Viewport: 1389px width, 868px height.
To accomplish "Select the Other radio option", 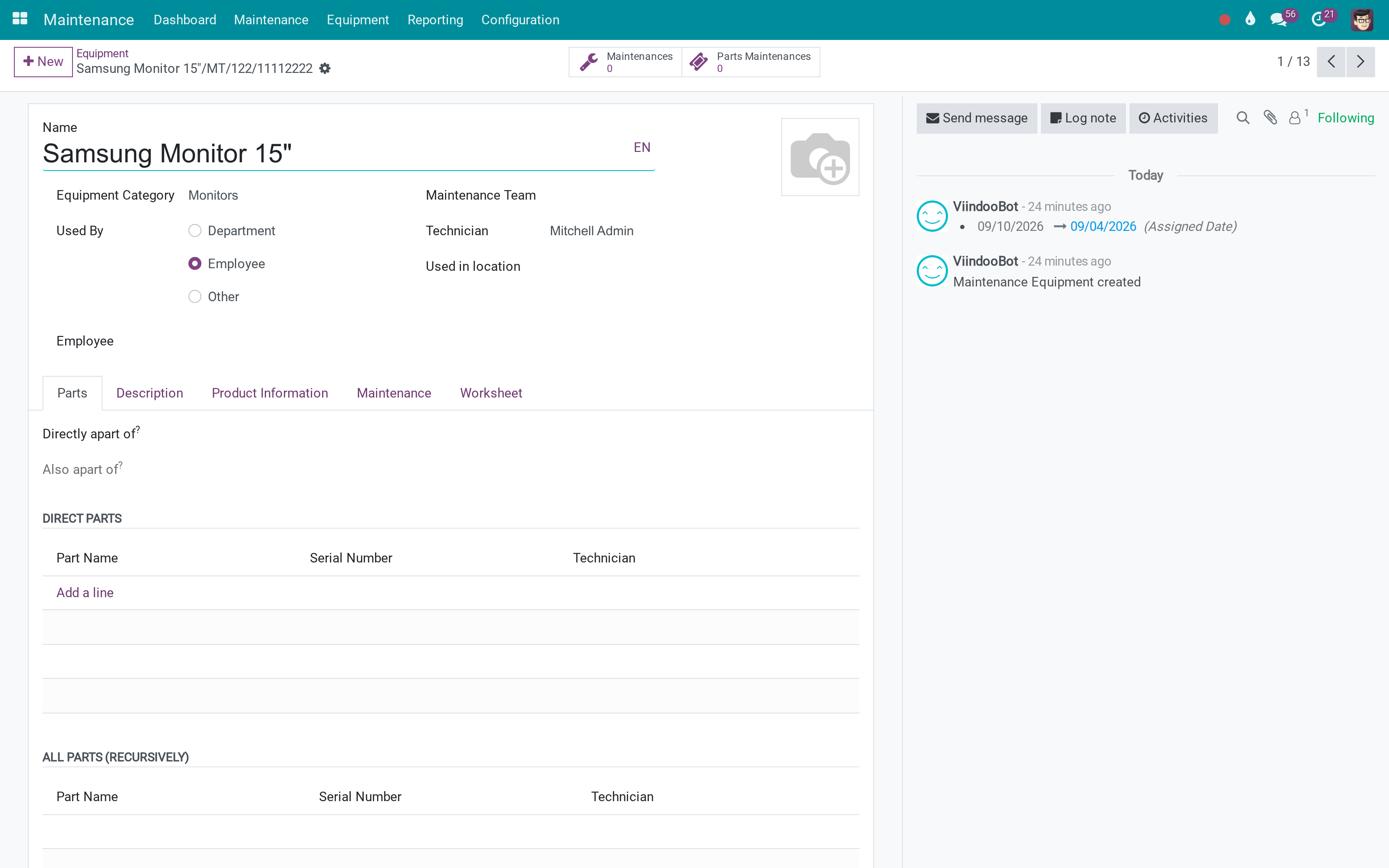I will tap(195, 297).
